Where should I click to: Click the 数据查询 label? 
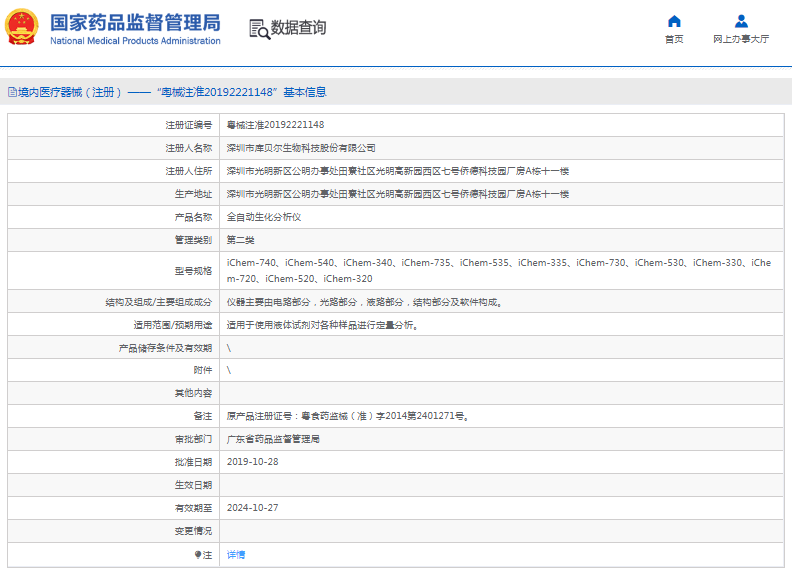pos(299,28)
